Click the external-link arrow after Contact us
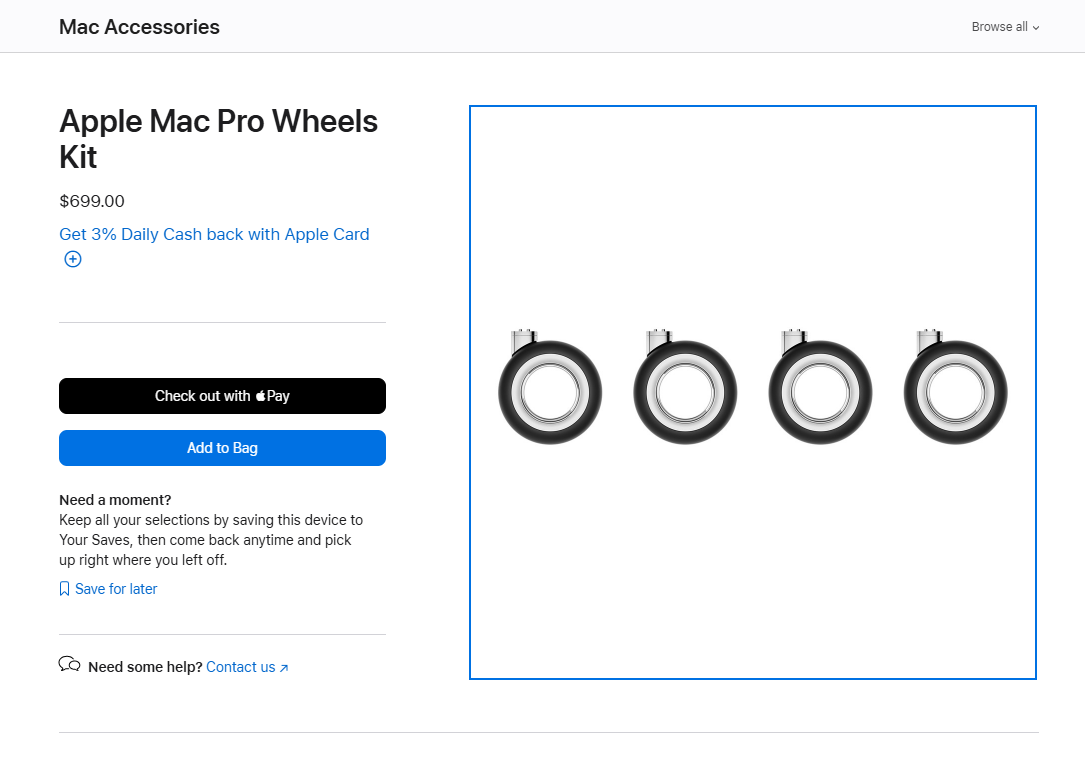Screen dimensions: 1085x761 [284, 668]
